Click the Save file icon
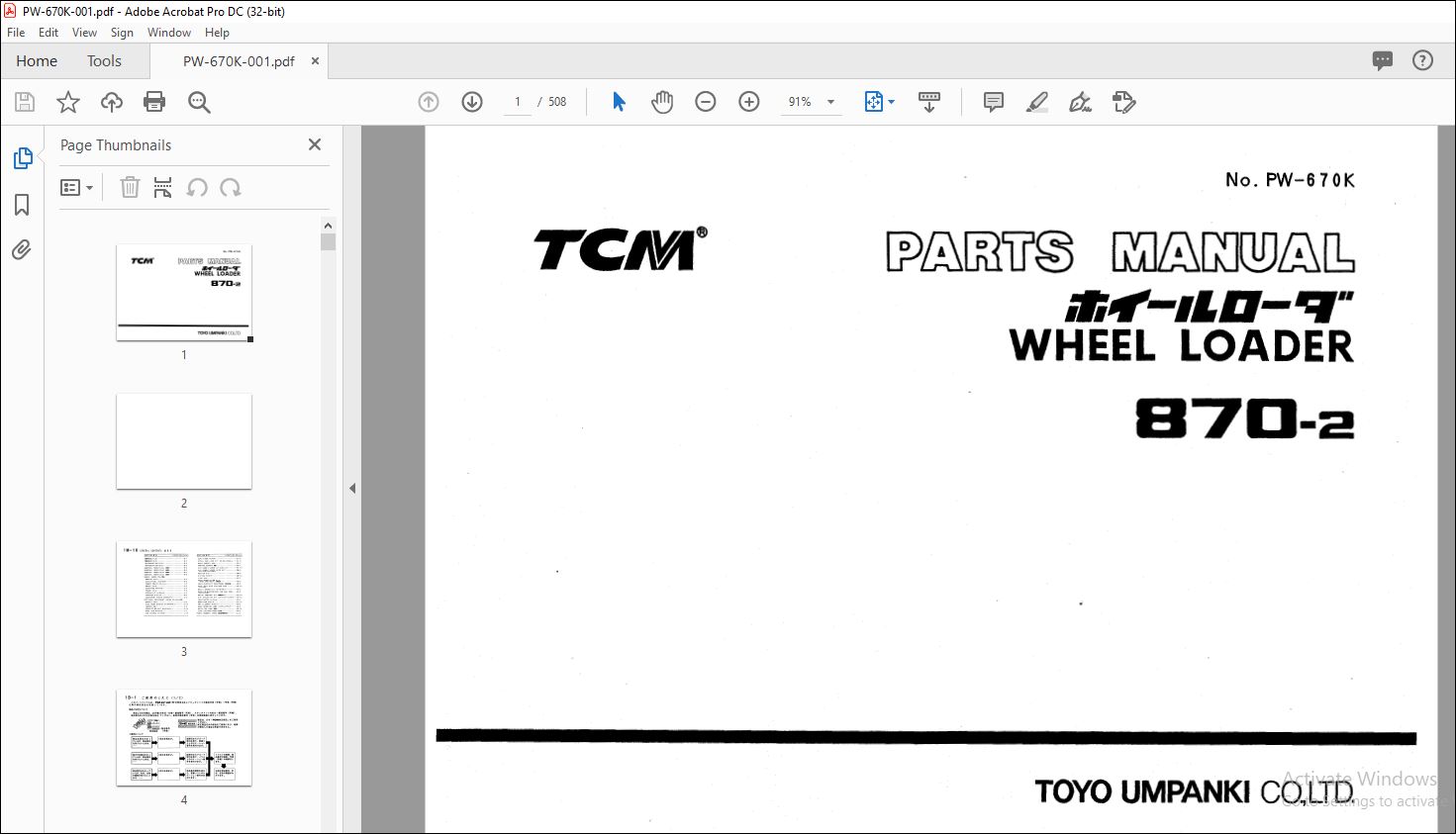Screen dimensions: 1456x834 [x=25, y=102]
